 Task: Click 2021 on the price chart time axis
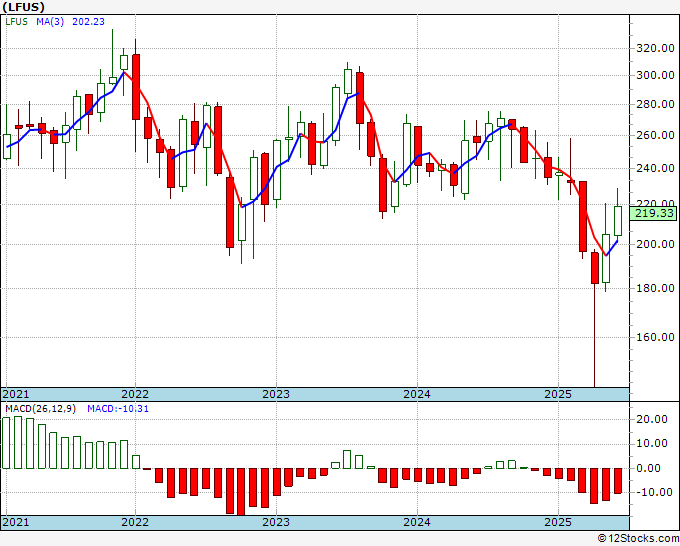click(x=16, y=394)
